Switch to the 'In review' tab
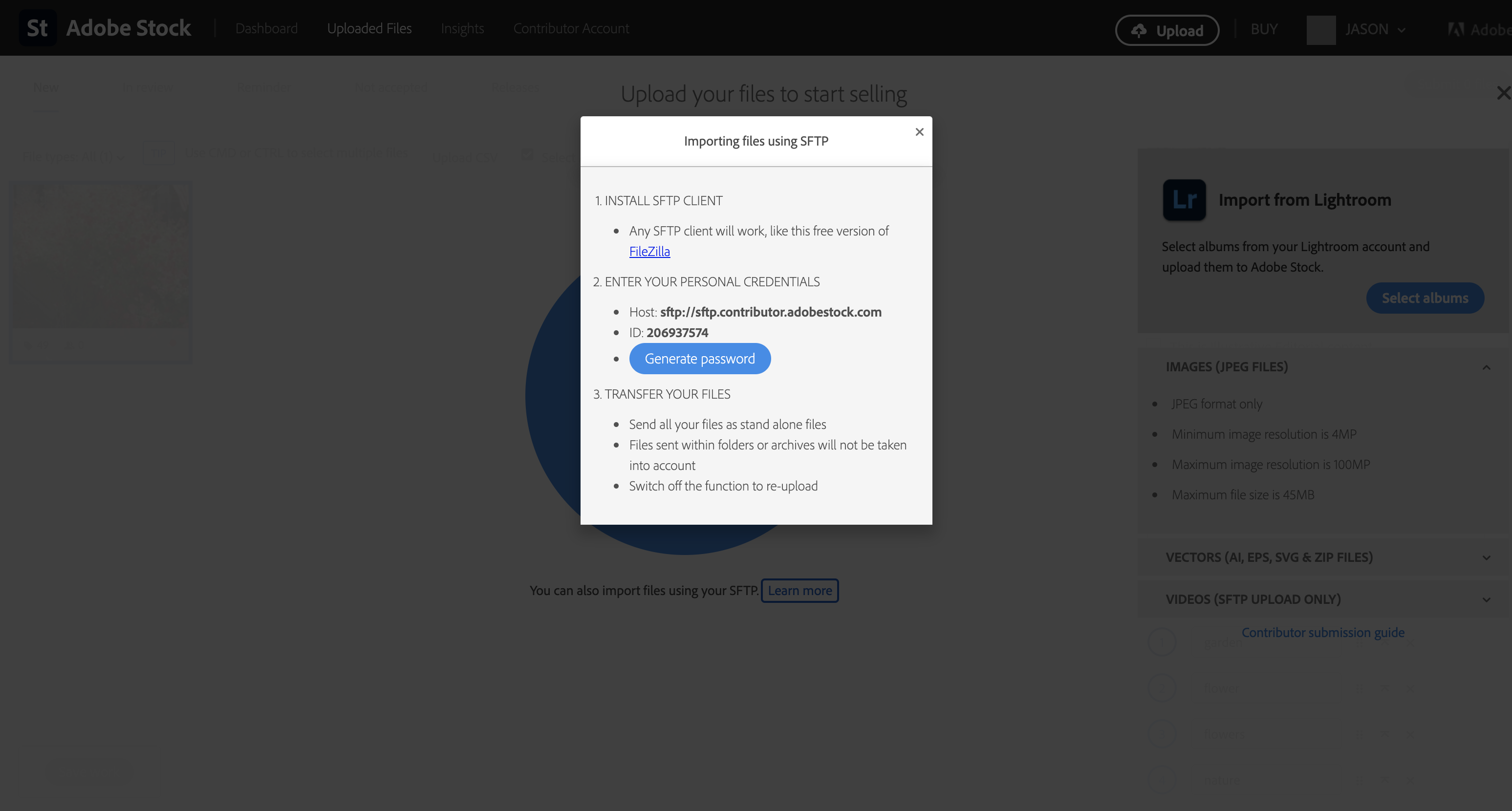The image size is (1512, 811). click(147, 87)
